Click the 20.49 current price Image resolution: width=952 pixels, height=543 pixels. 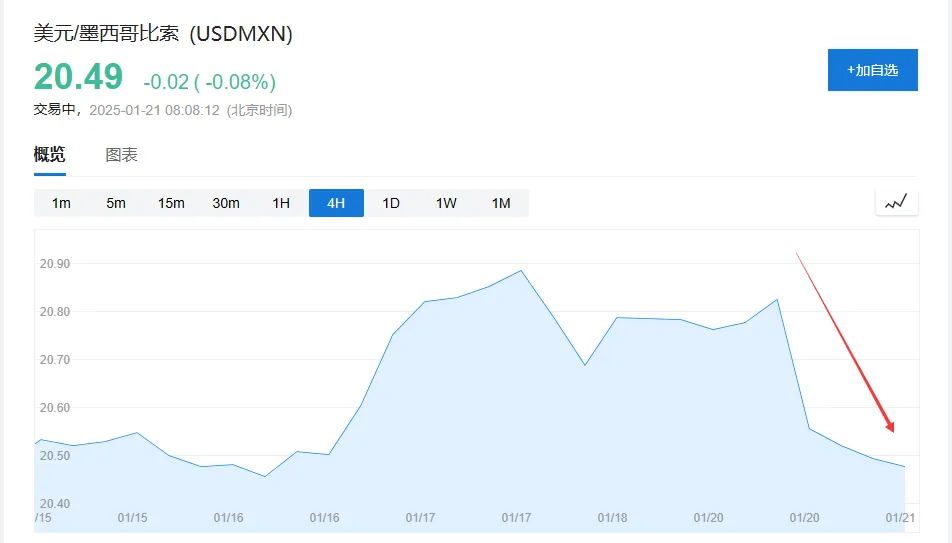click(x=78, y=77)
